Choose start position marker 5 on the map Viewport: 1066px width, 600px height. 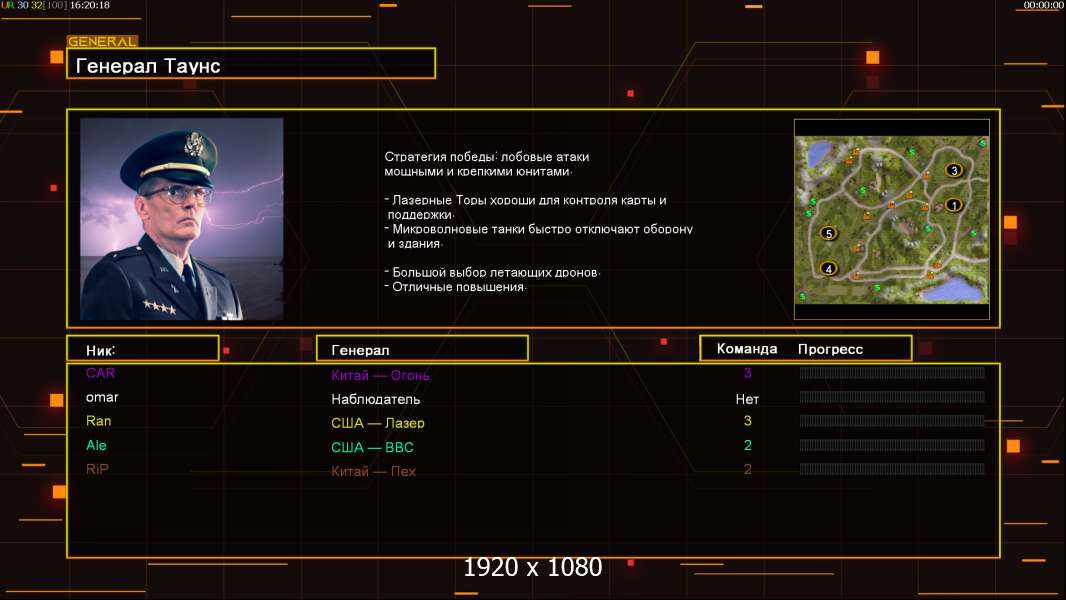pos(827,233)
